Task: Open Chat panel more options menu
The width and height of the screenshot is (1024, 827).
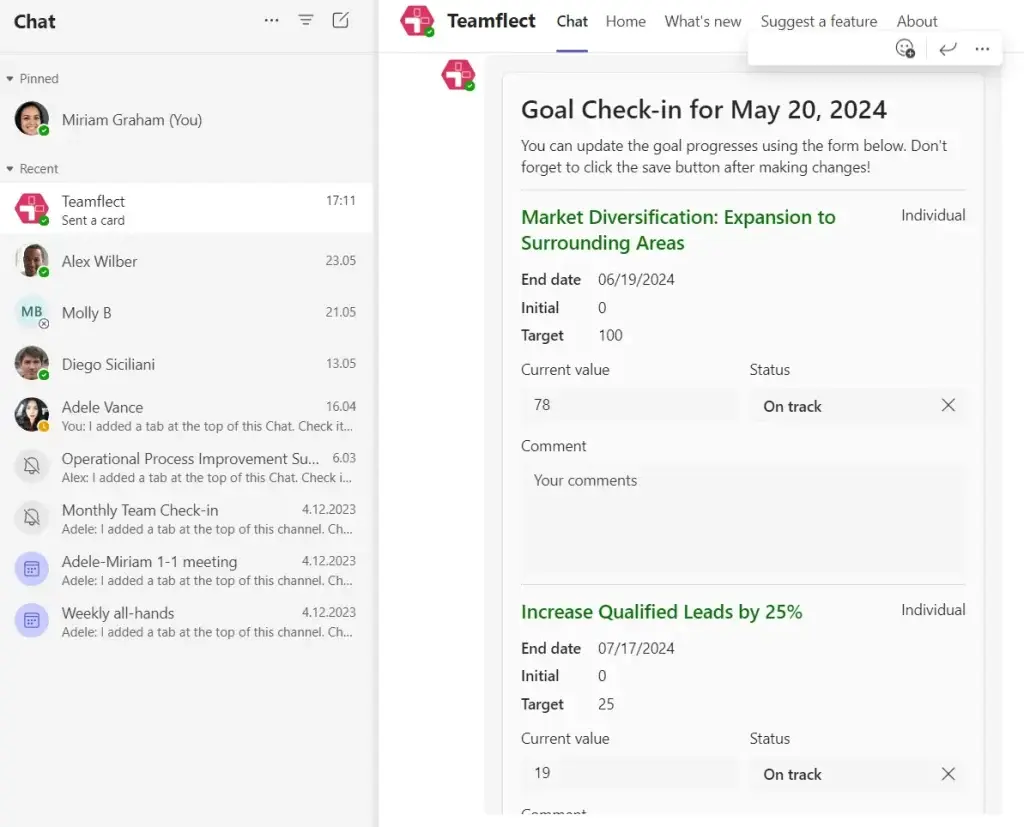Action: (x=272, y=21)
